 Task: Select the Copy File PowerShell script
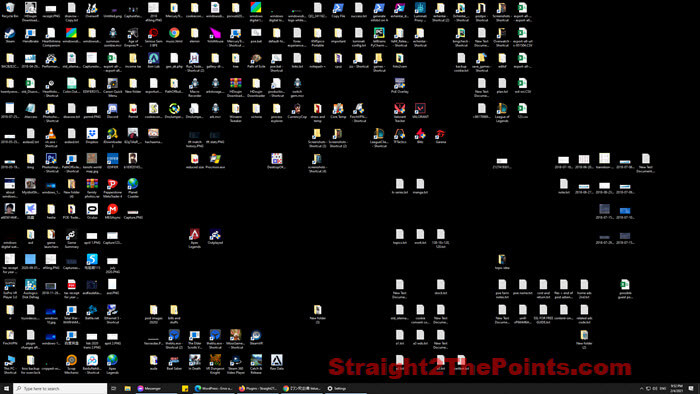[338, 10]
